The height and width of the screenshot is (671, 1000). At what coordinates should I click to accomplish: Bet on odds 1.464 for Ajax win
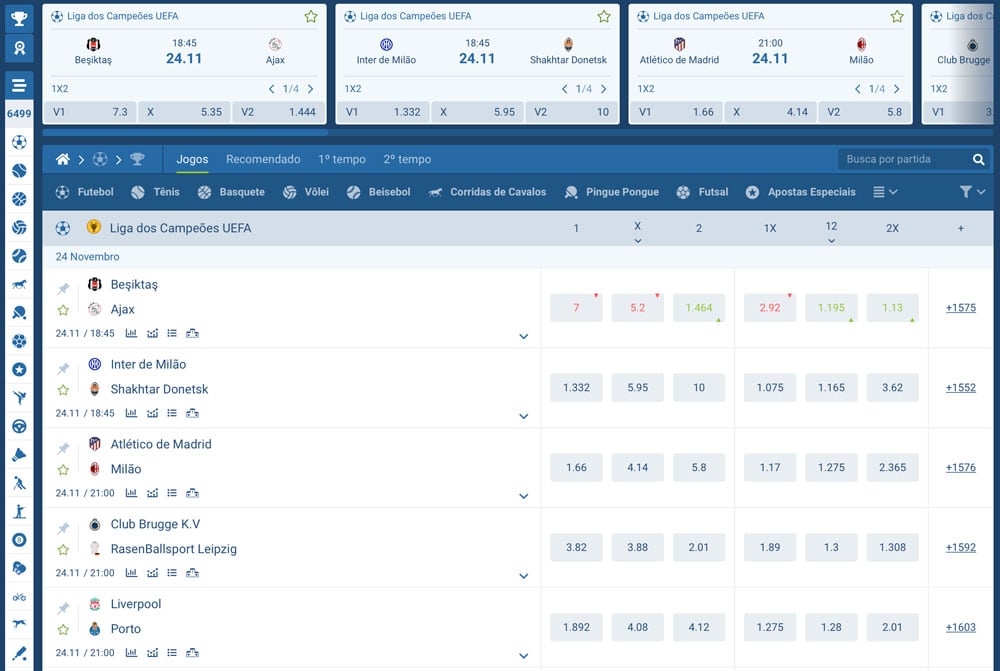pyautogui.click(x=699, y=307)
